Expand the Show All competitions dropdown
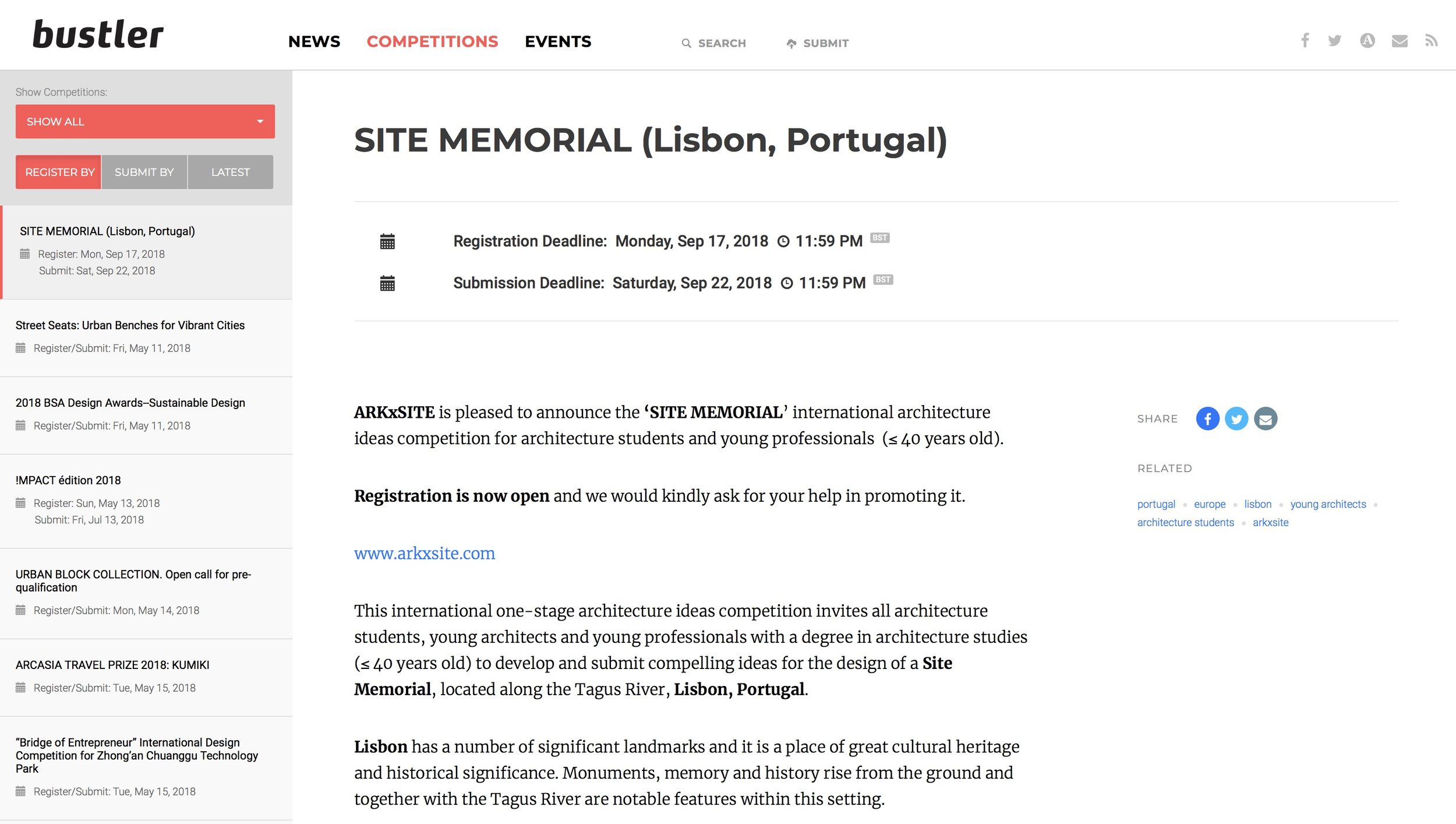The image size is (1456, 824). pos(145,121)
